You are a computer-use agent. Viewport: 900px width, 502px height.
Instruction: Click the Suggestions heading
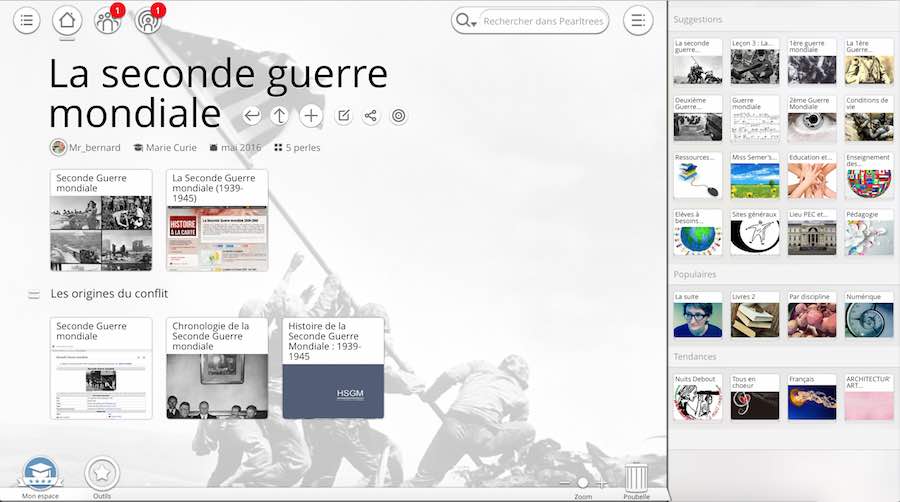coord(697,20)
